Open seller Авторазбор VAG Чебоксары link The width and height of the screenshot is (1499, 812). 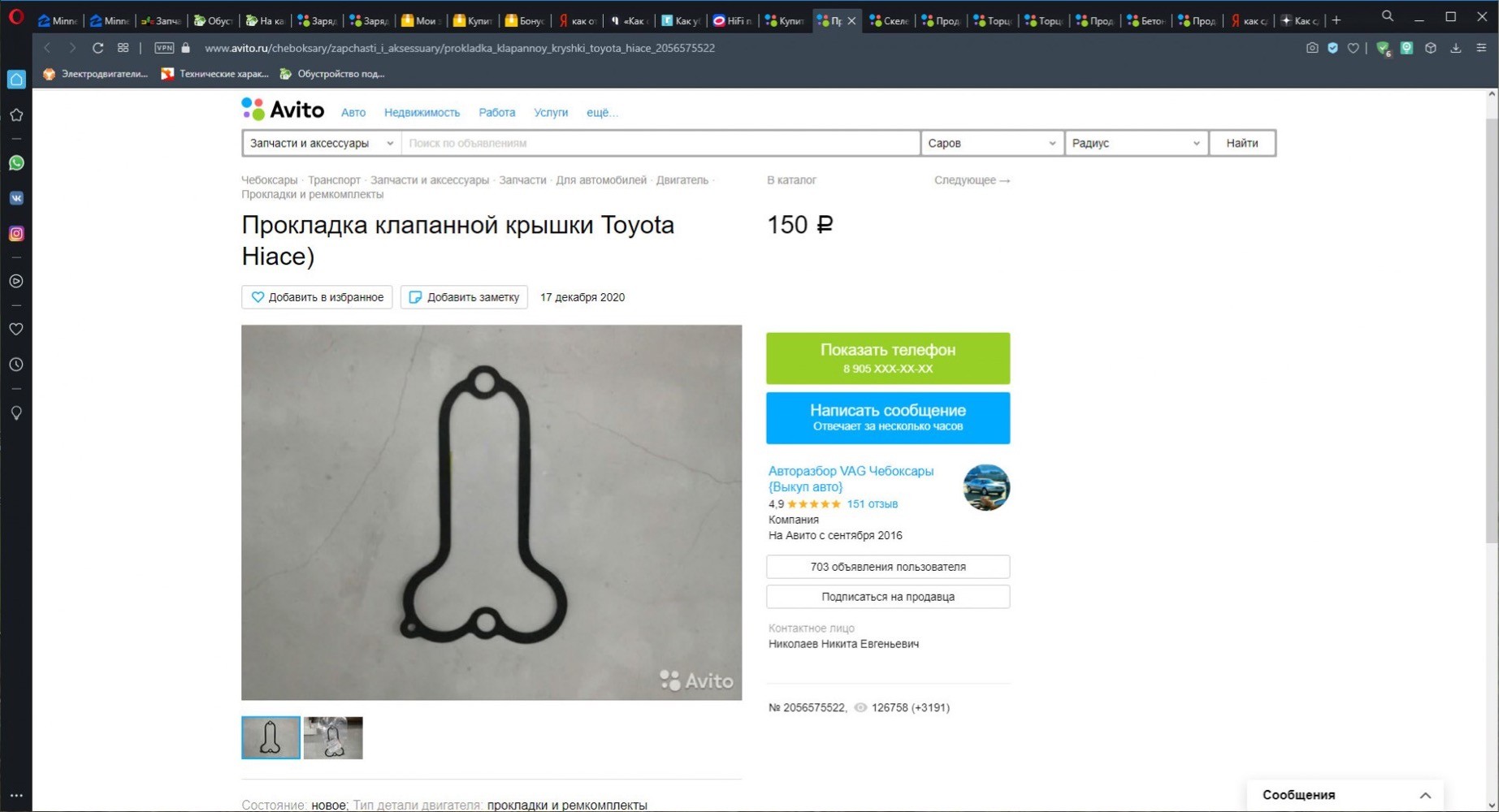851,479
